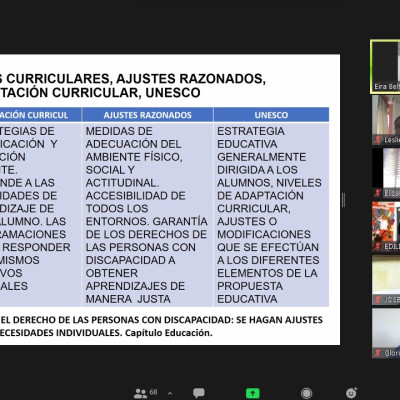Select Elizabeth's video thumbnail
400x400 pixels.
(386, 173)
